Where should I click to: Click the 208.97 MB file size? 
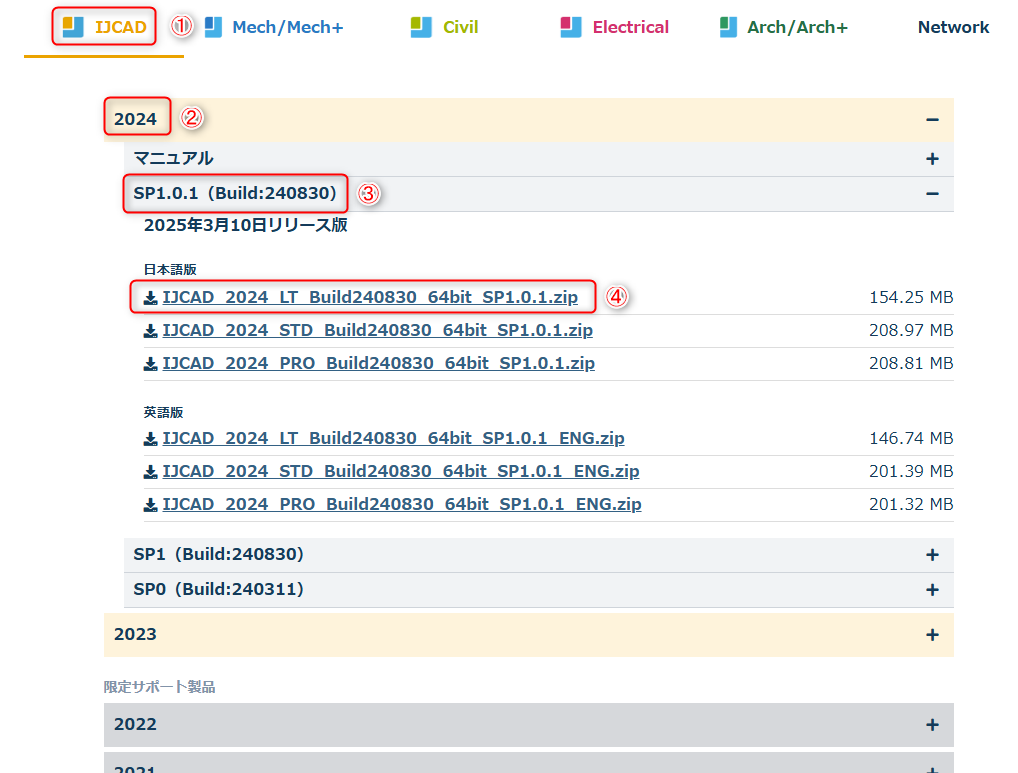point(911,330)
